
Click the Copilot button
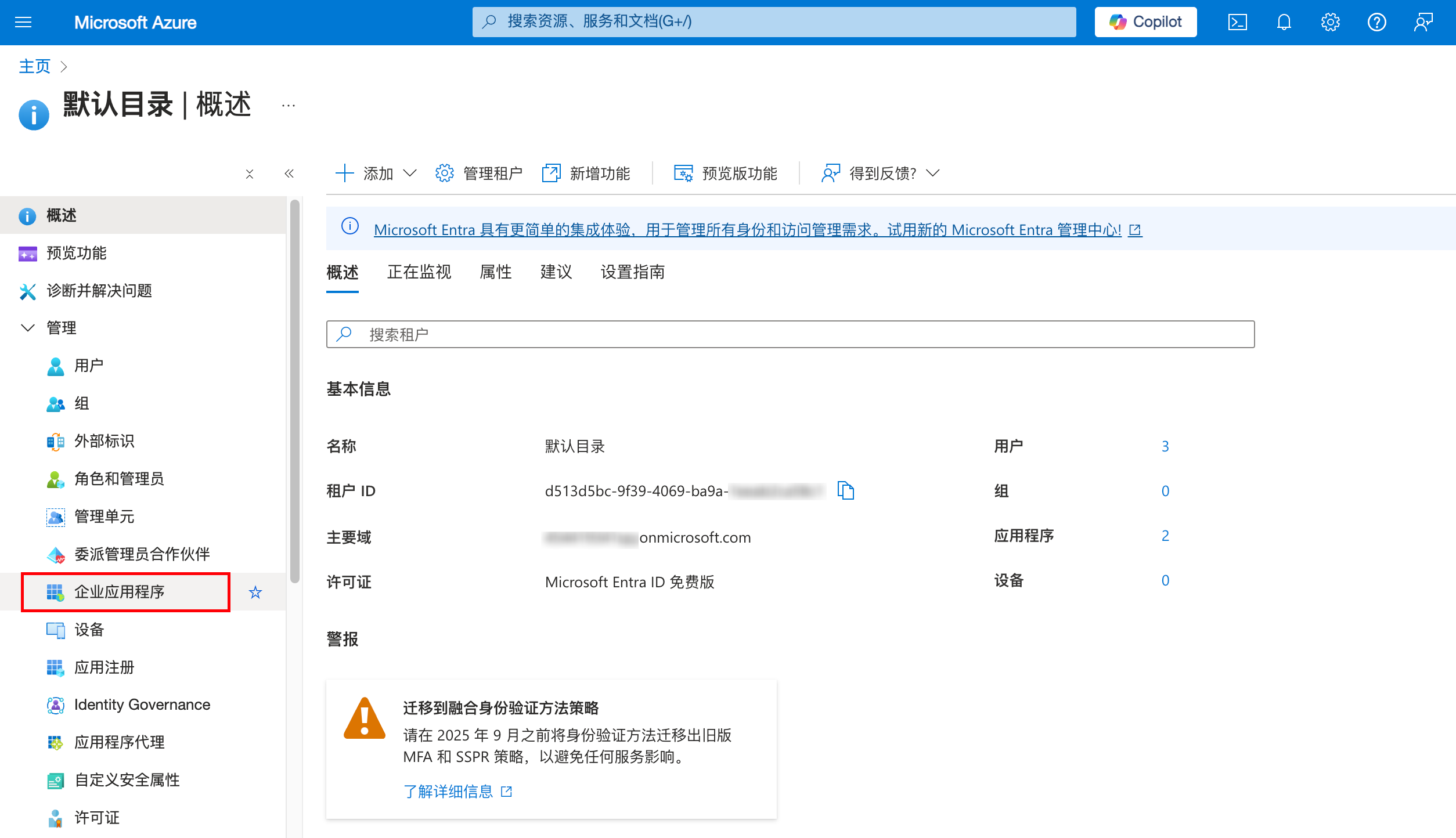pyautogui.click(x=1145, y=22)
